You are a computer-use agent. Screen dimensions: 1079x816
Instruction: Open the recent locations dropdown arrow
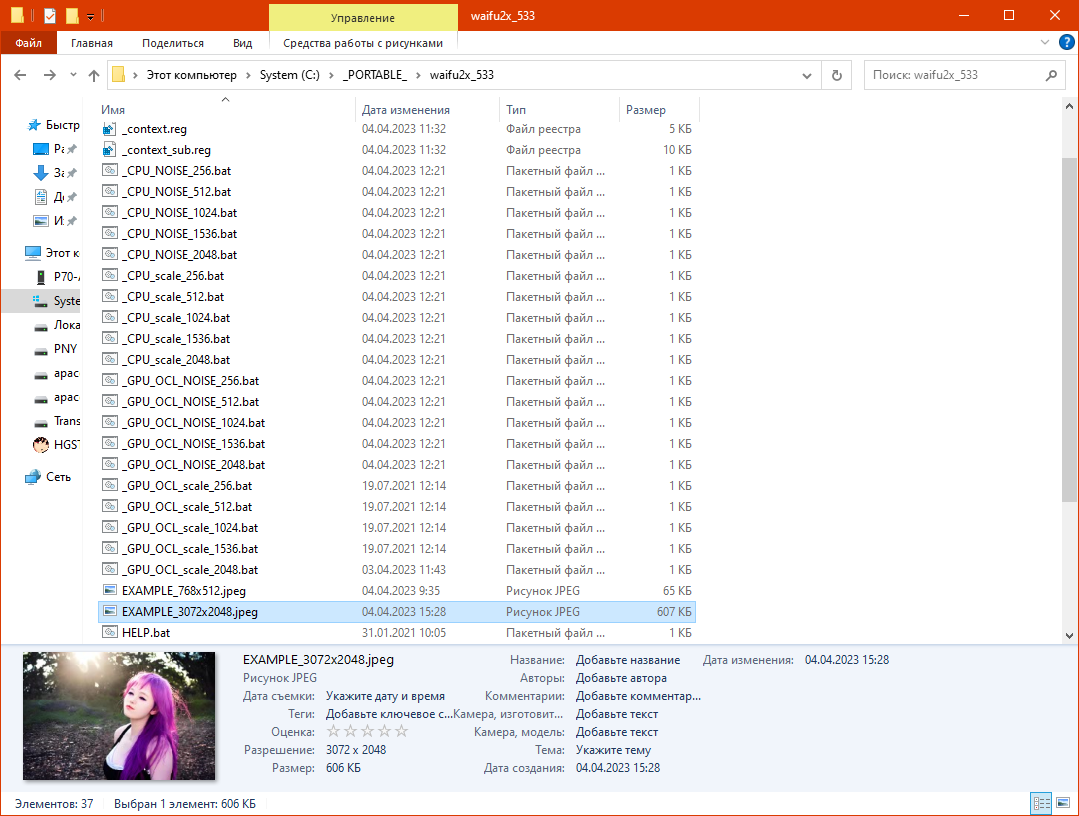tap(73, 75)
